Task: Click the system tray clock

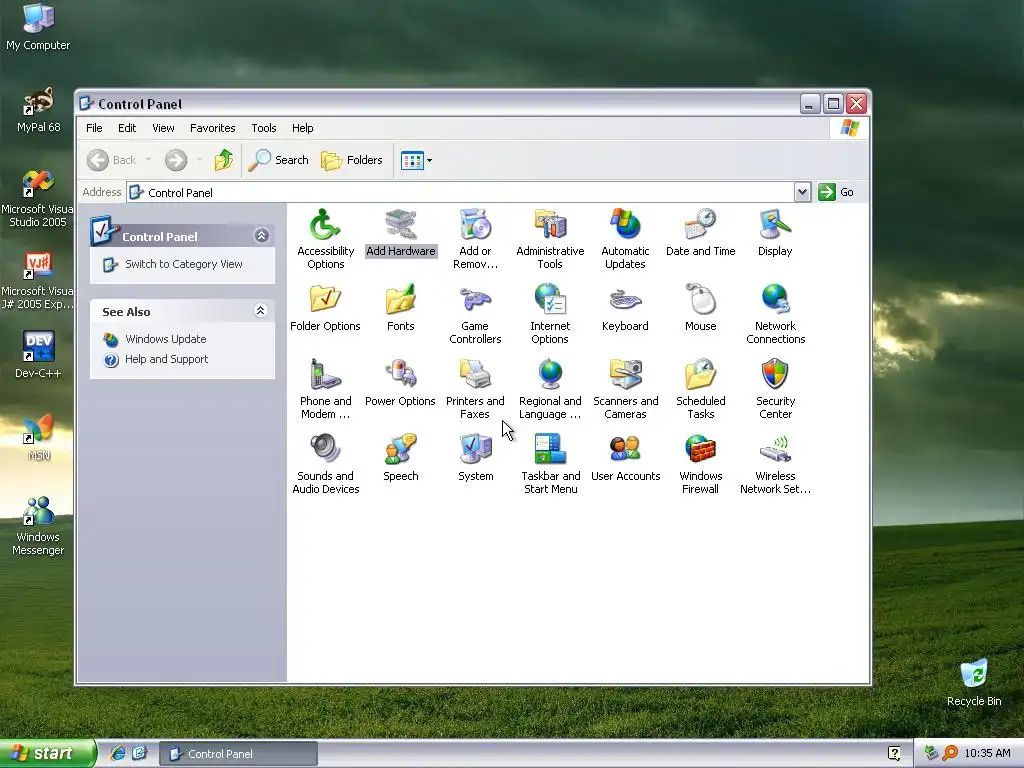Action: point(987,754)
